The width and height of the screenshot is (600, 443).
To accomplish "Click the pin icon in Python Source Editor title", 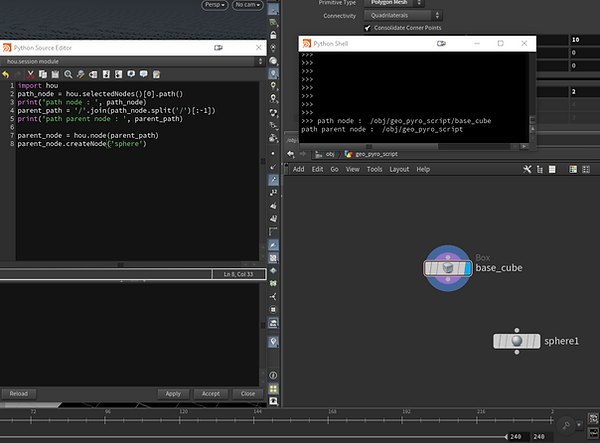I will 218,48.
